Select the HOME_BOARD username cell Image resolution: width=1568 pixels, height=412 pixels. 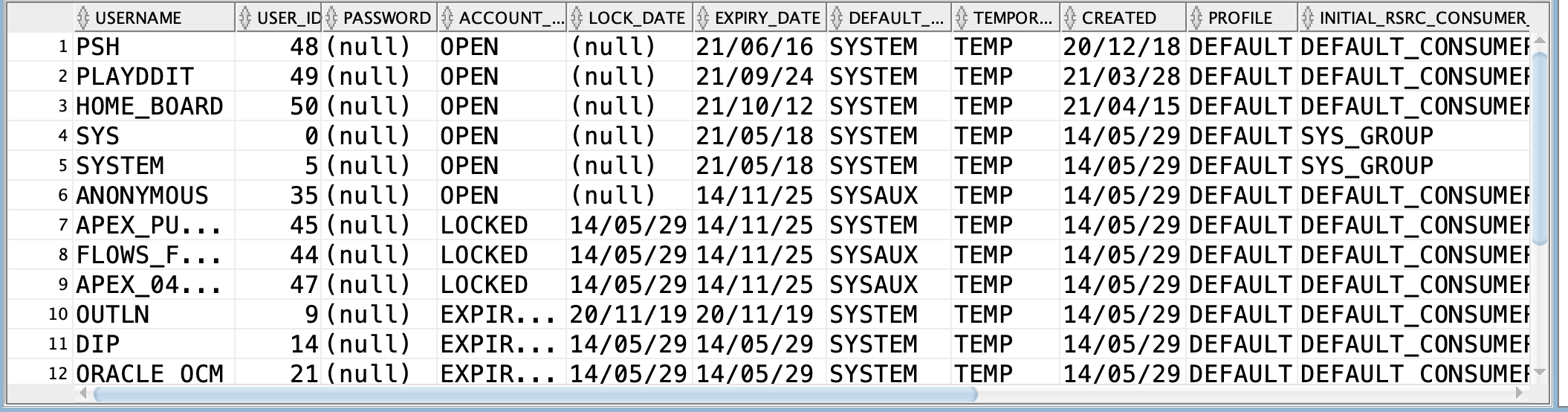(155, 106)
